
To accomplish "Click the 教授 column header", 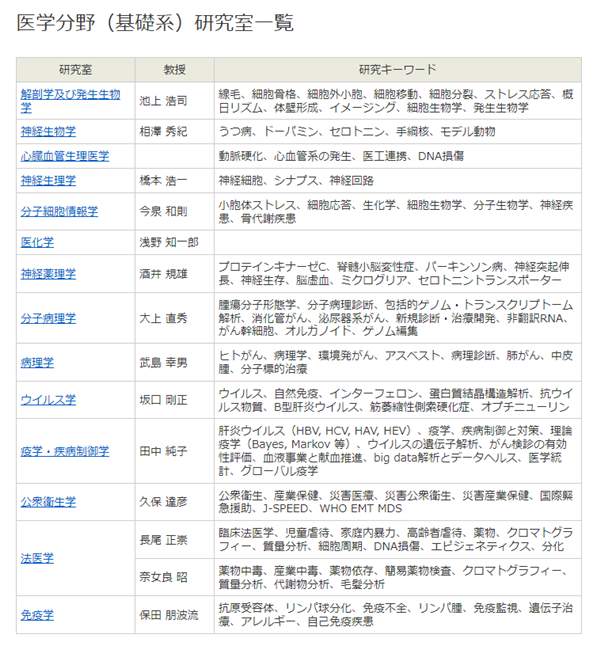I will pos(174,69).
